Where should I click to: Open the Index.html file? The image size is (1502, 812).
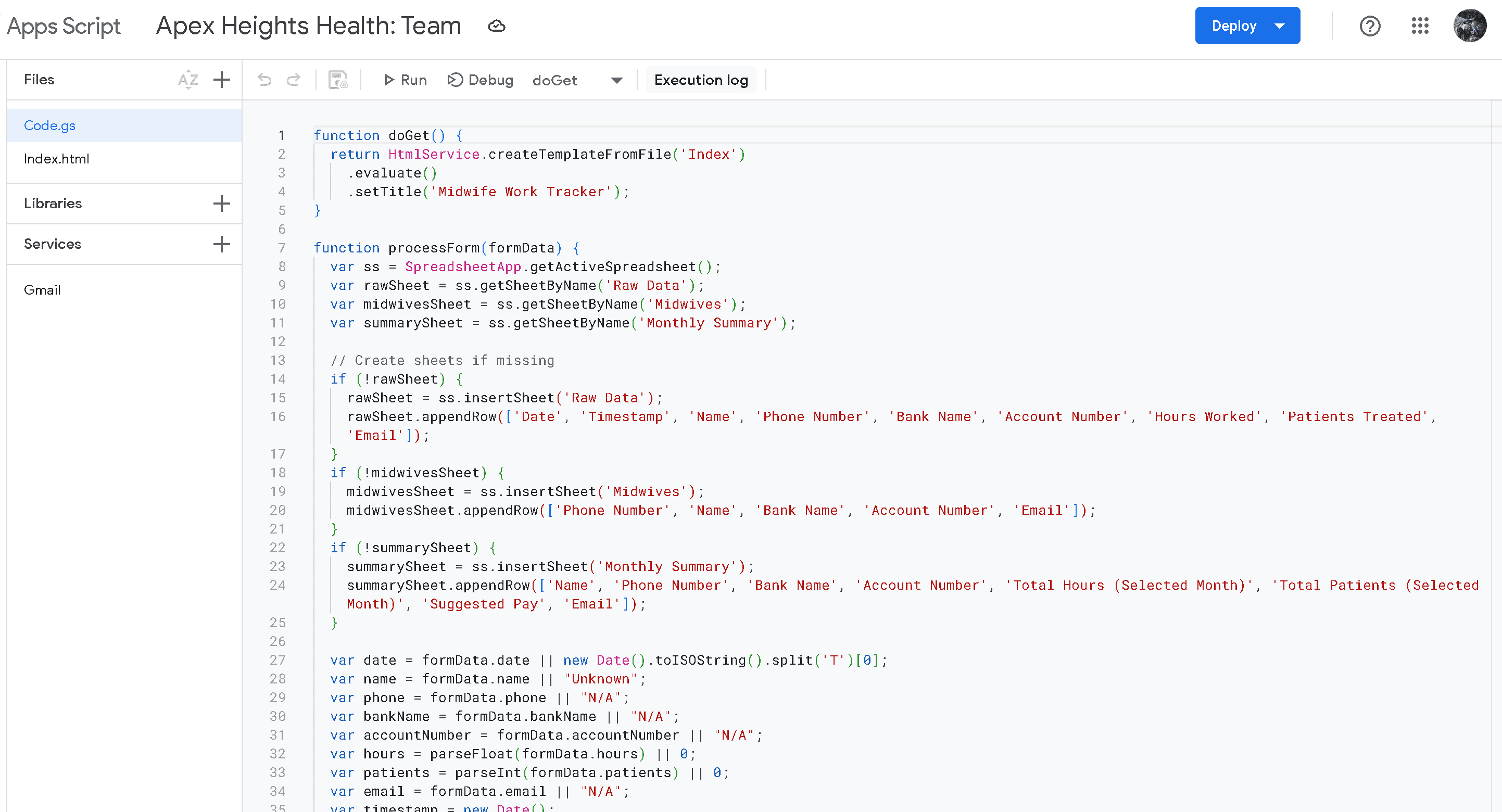point(57,159)
